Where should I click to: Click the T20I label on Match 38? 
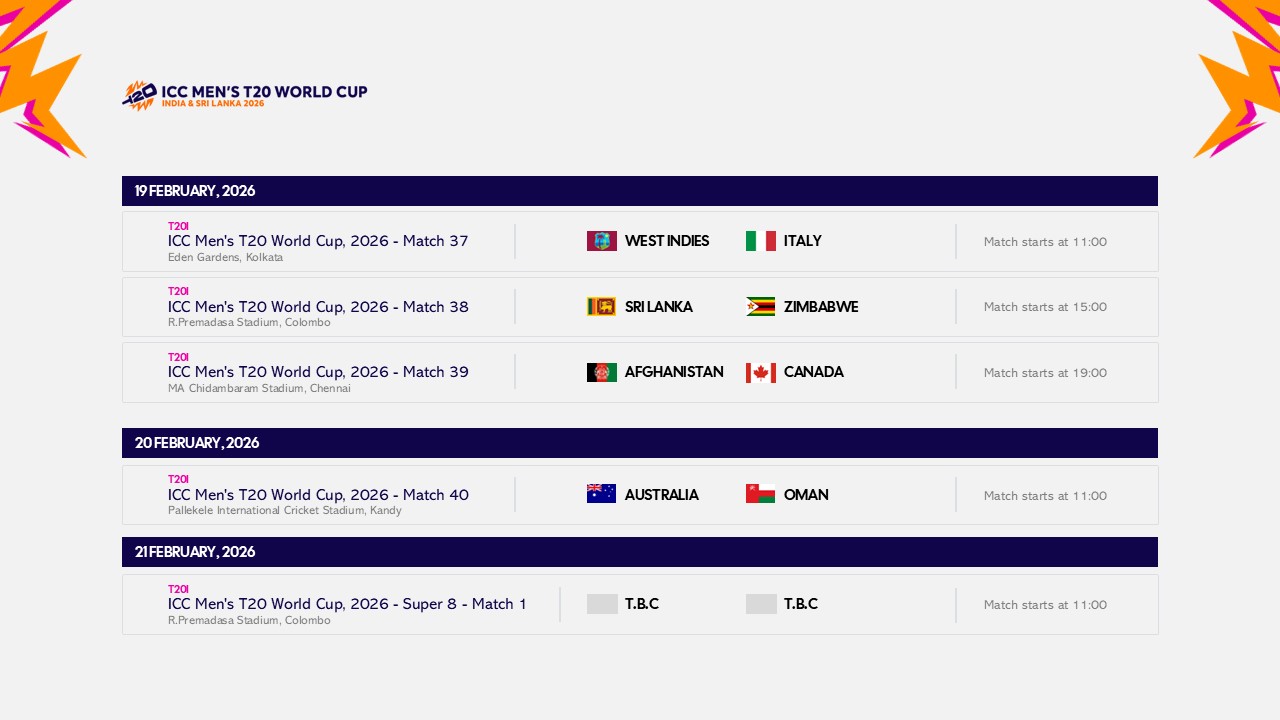tap(178, 291)
